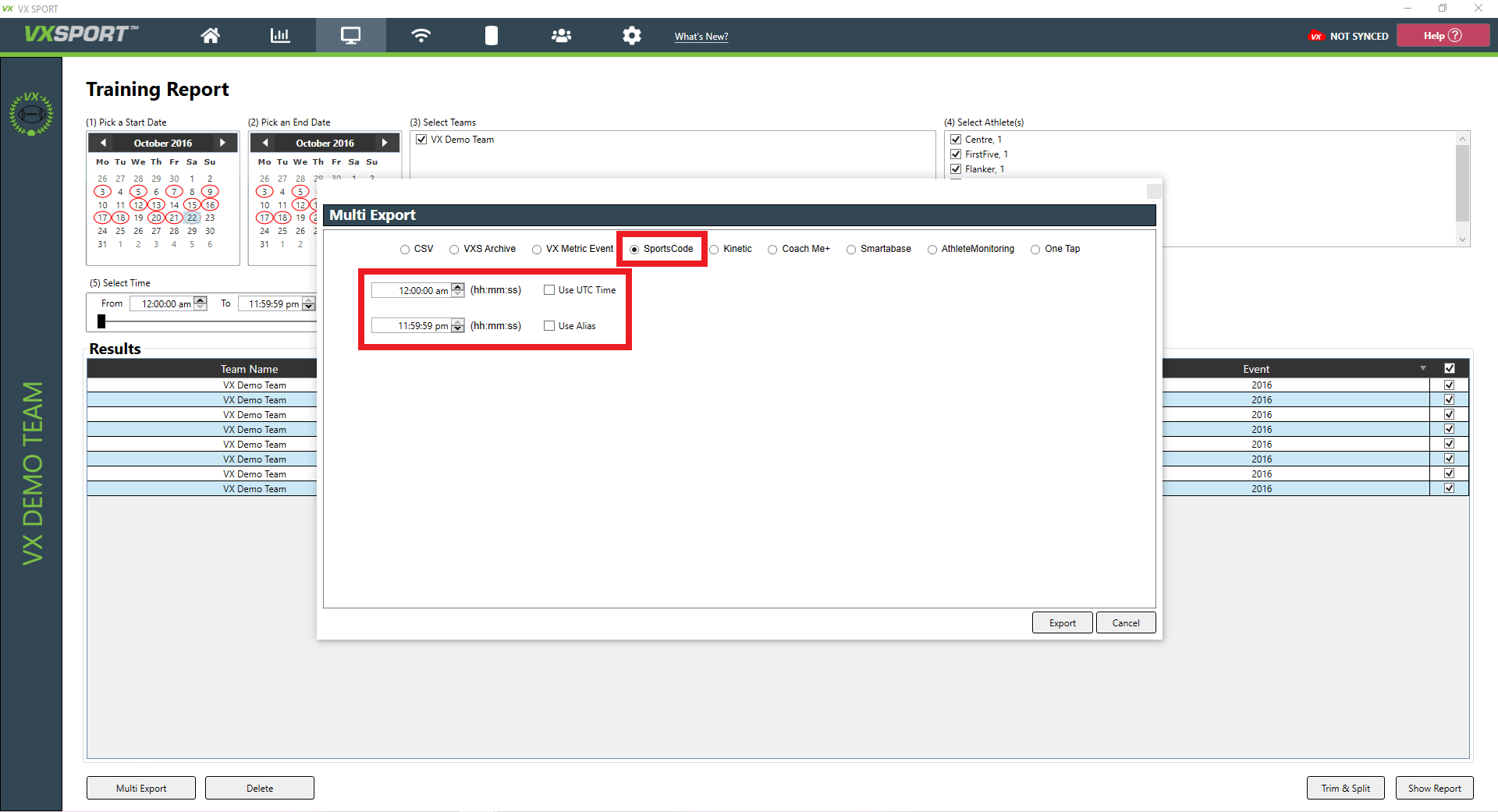Image resolution: width=1498 pixels, height=812 pixels.
Task: Open the application settings gear
Action: point(631,35)
